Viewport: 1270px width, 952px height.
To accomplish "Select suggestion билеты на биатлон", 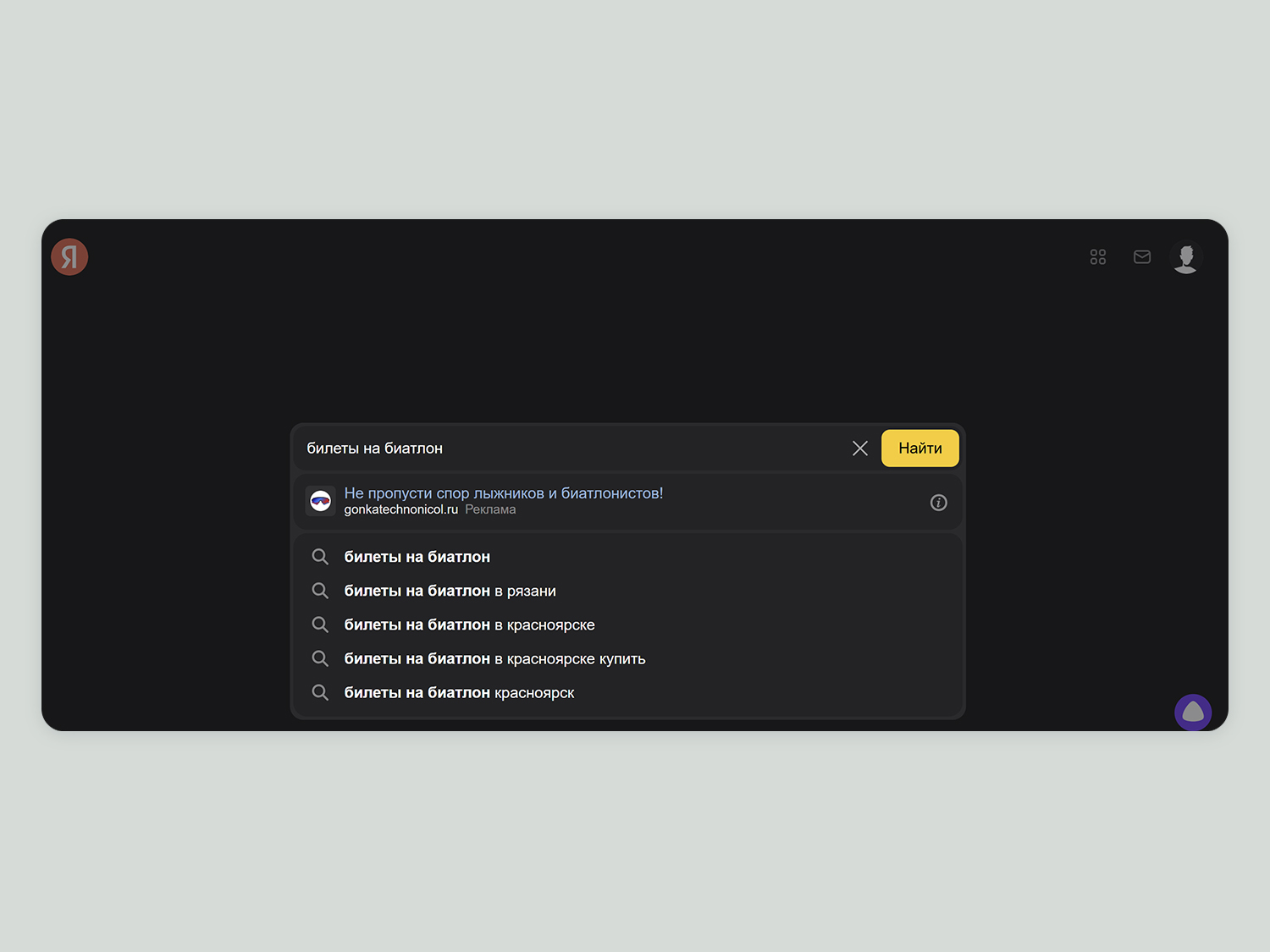I will (x=627, y=557).
